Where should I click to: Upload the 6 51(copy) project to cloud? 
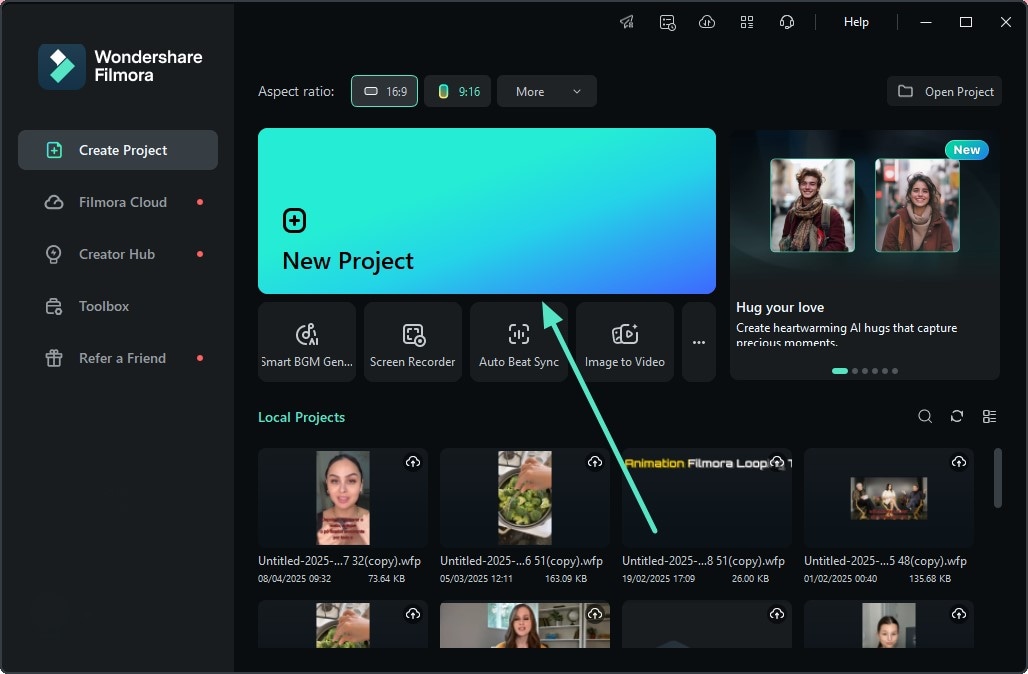click(x=595, y=462)
